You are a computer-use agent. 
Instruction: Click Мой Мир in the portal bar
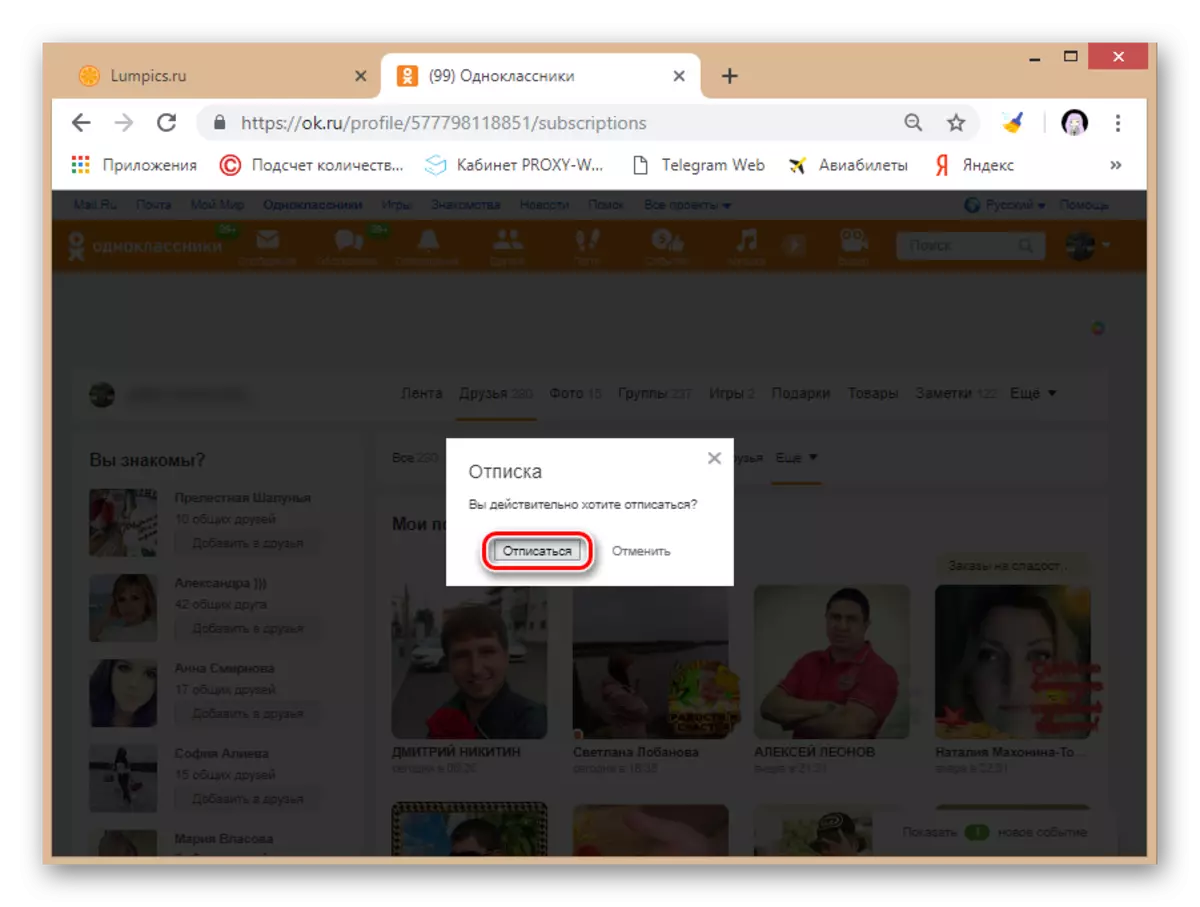click(217, 204)
